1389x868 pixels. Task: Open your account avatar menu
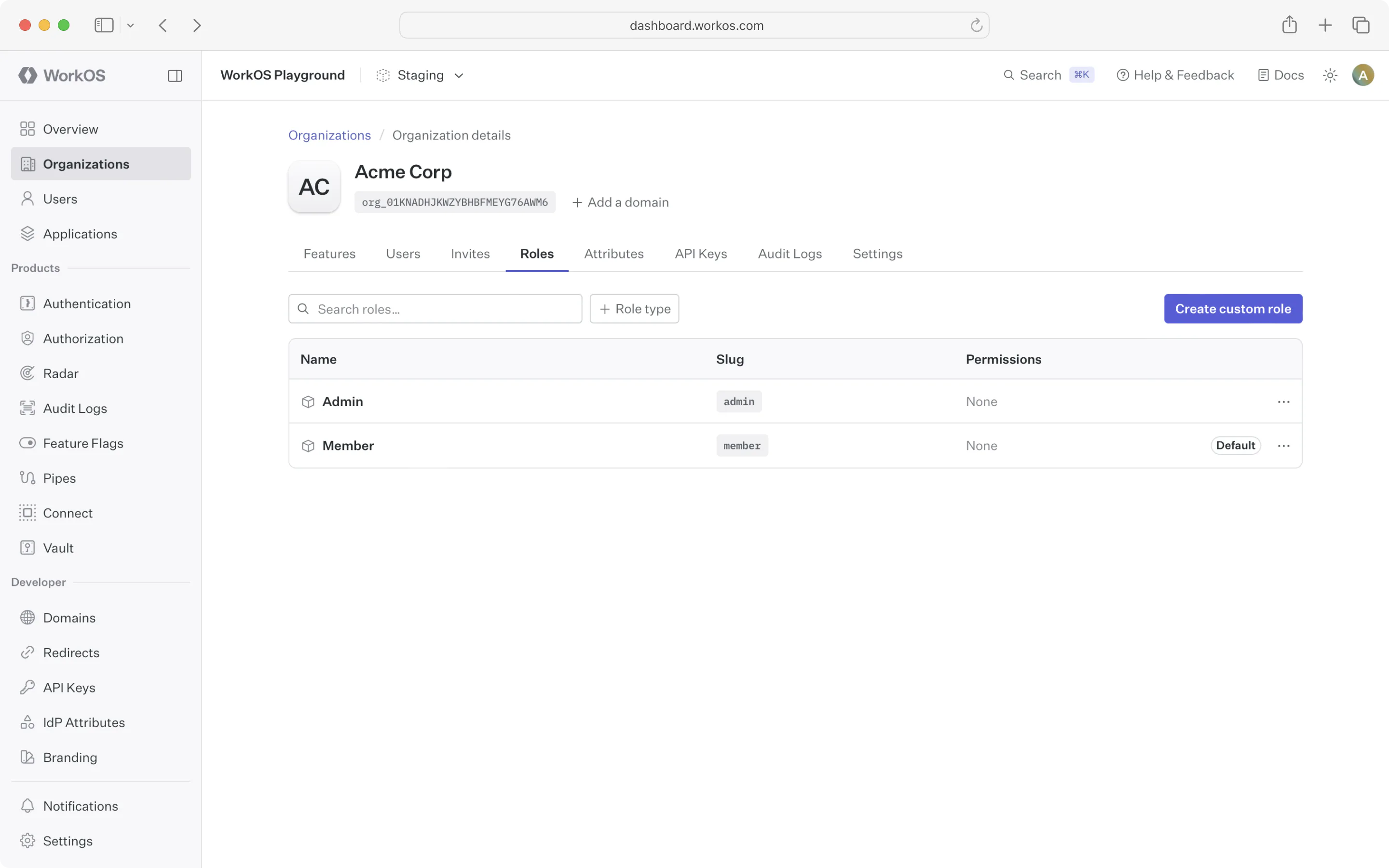[1363, 75]
